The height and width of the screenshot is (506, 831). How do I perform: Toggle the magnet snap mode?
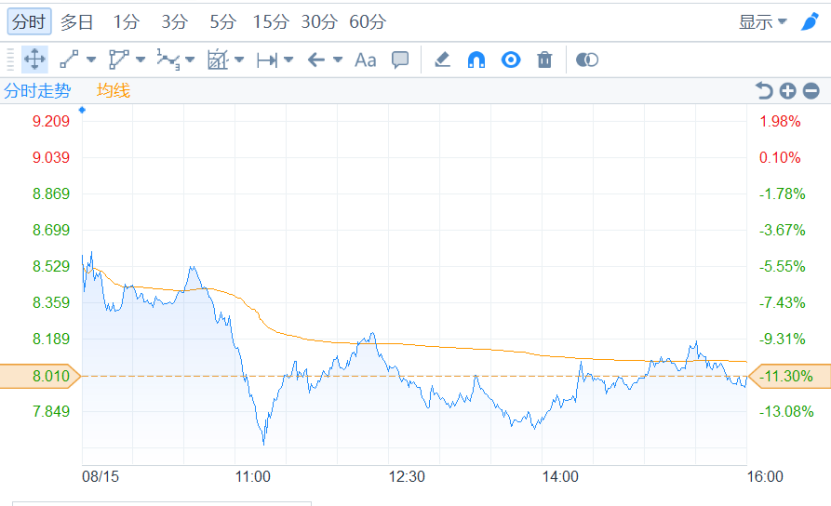476,59
